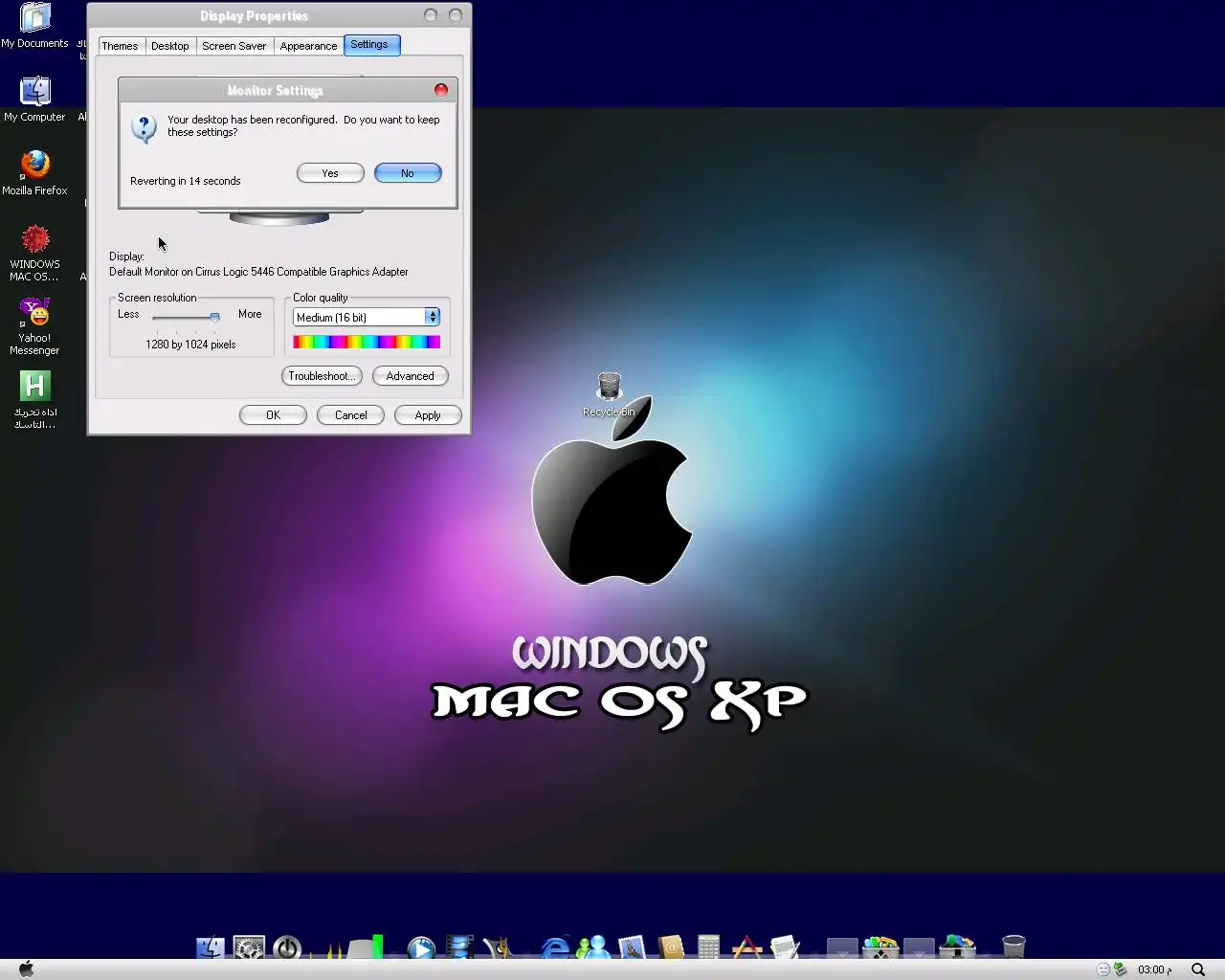Launch Mozilla Firefox from the desktop
1225x980 pixels.
[35, 173]
